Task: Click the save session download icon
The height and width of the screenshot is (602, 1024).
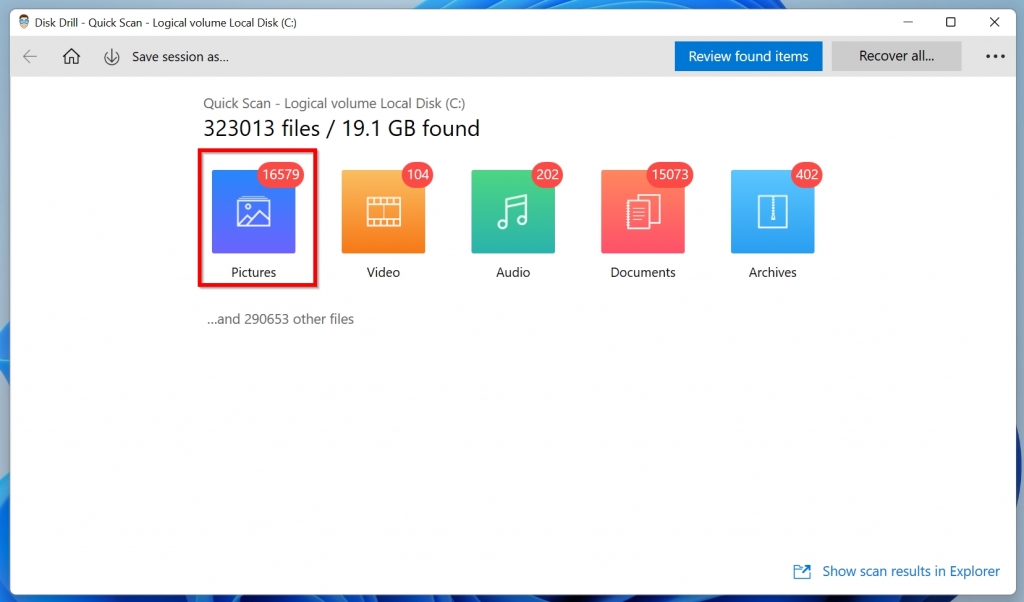Action: click(111, 57)
